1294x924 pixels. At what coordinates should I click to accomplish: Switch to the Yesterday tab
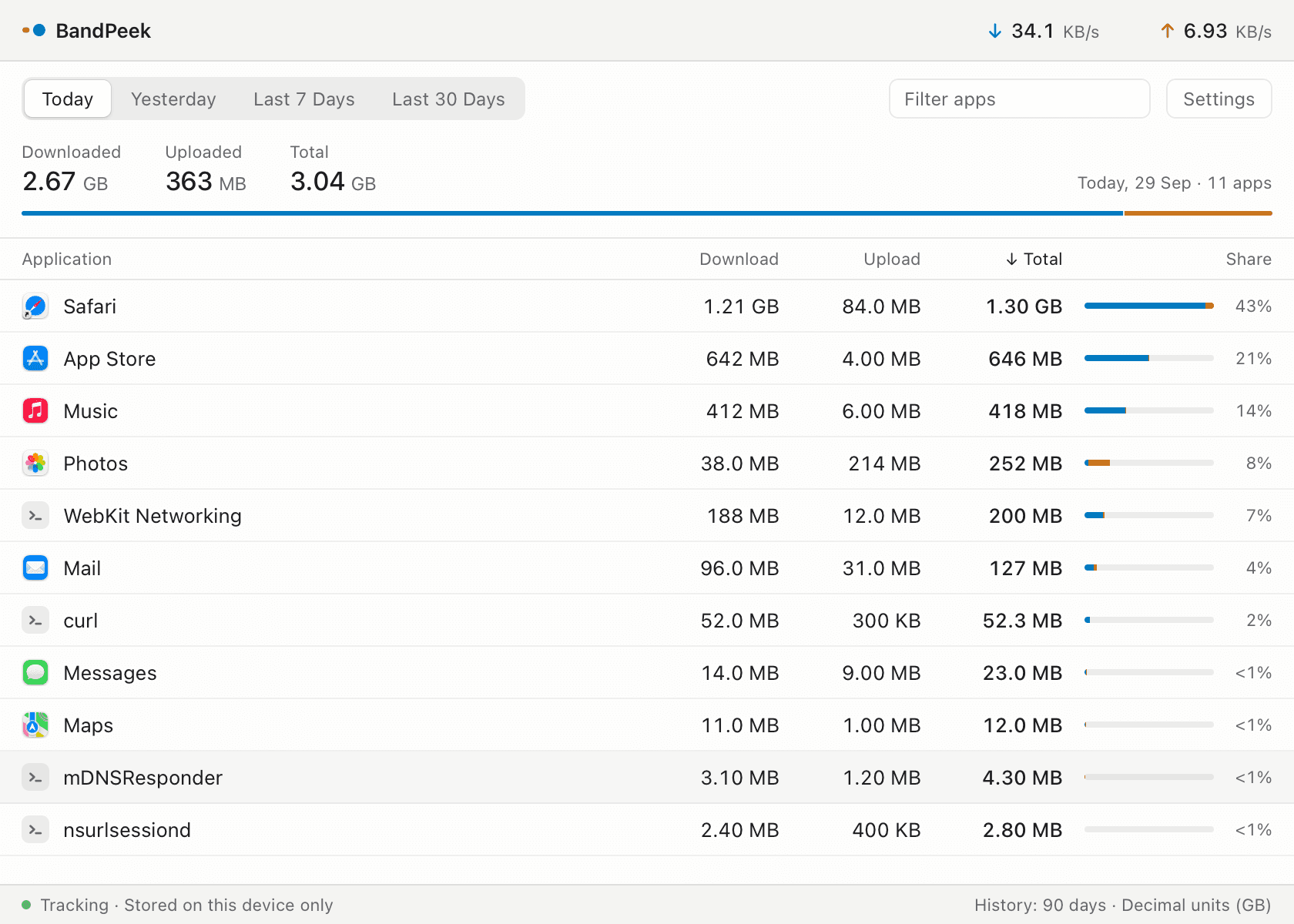pyautogui.click(x=173, y=99)
